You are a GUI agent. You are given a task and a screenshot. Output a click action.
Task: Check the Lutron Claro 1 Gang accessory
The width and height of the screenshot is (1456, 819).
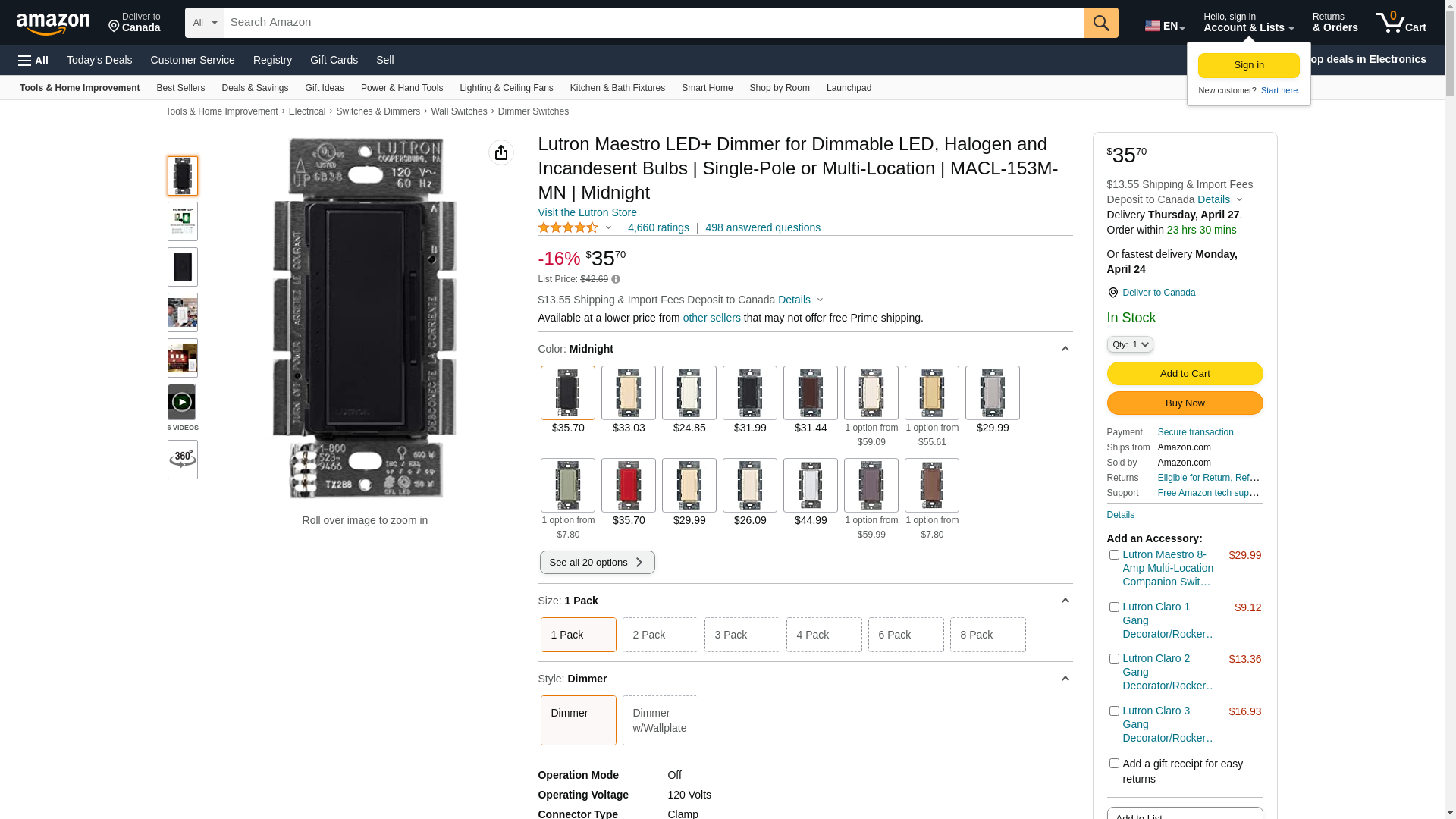click(1113, 607)
